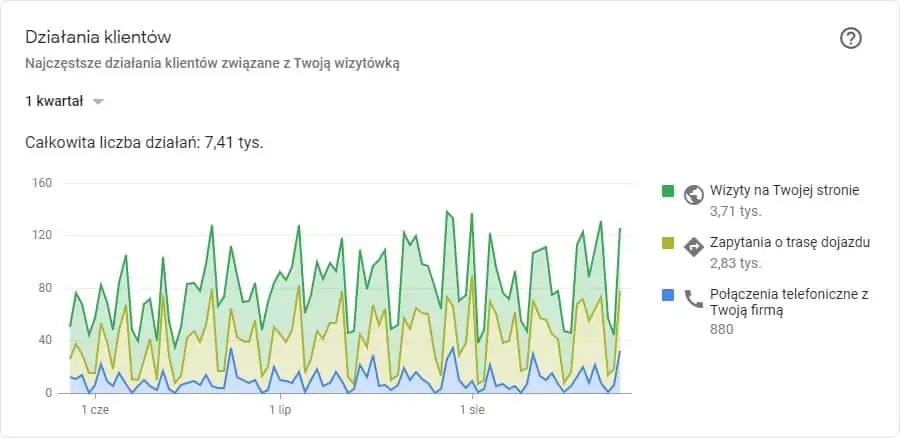Select 'Wizyty na Twojej stronie' legend label
Image resolution: width=900 pixels, height=438 pixels.
[785, 191]
